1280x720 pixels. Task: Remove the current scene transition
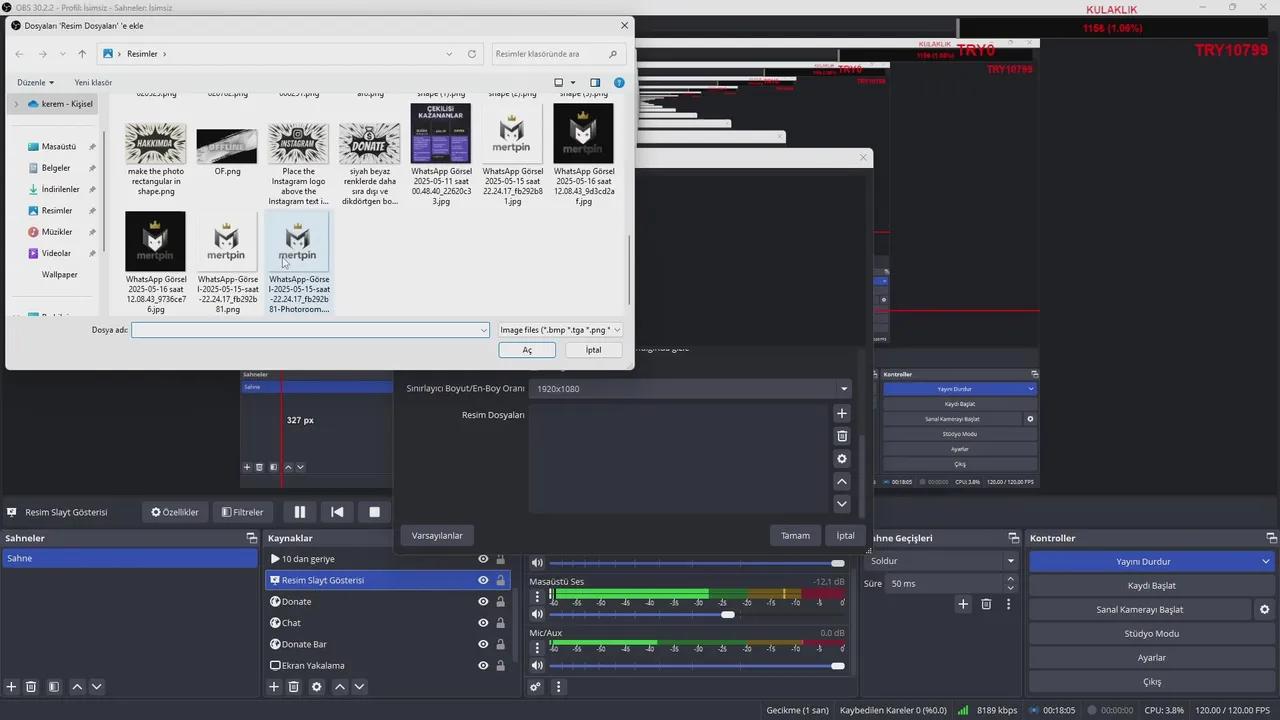(986, 604)
